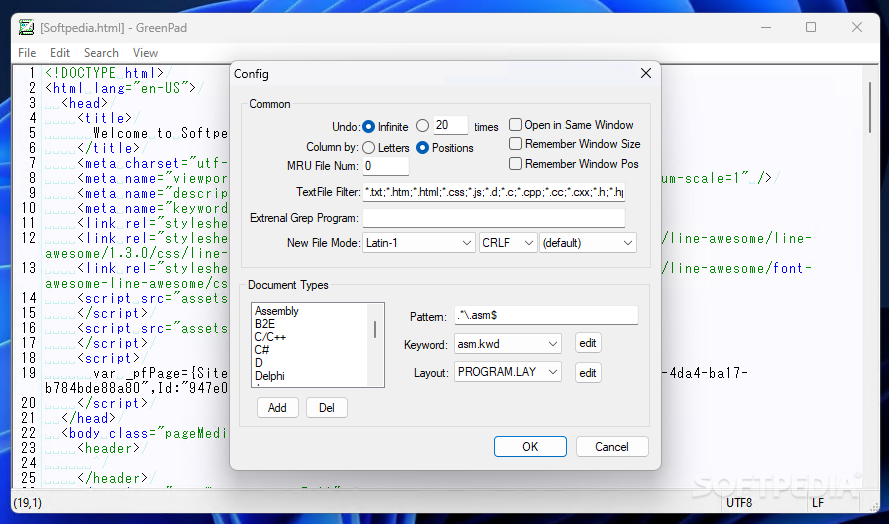The height and width of the screenshot is (524, 889).
Task: Open the View menu
Action: (x=145, y=53)
